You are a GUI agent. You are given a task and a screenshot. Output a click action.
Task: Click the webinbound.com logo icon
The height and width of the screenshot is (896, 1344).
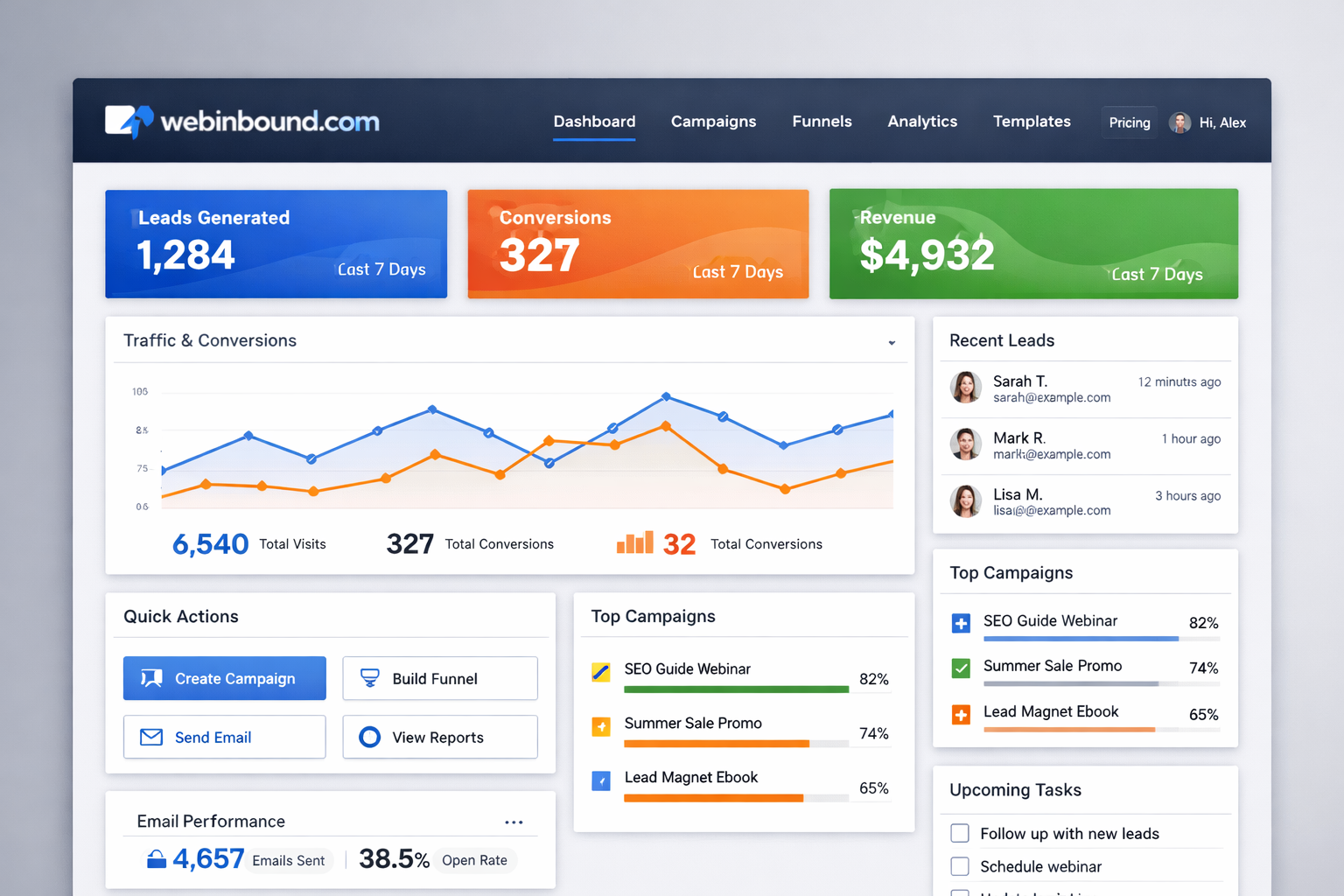pyautogui.click(x=129, y=121)
